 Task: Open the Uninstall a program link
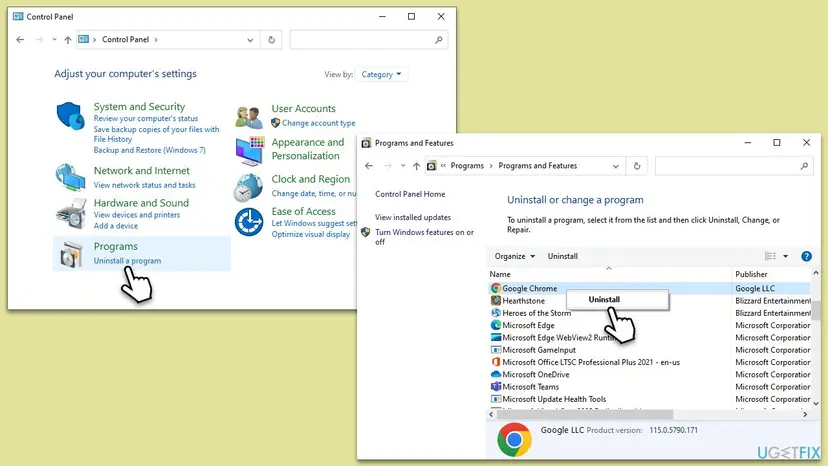tap(127, 261)
